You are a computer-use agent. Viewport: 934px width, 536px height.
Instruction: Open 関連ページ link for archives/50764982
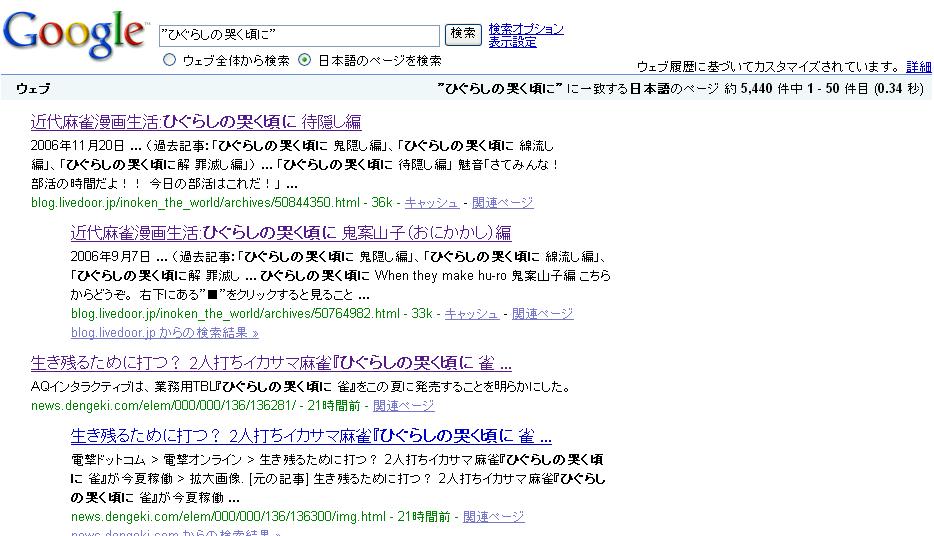[543, 313]
